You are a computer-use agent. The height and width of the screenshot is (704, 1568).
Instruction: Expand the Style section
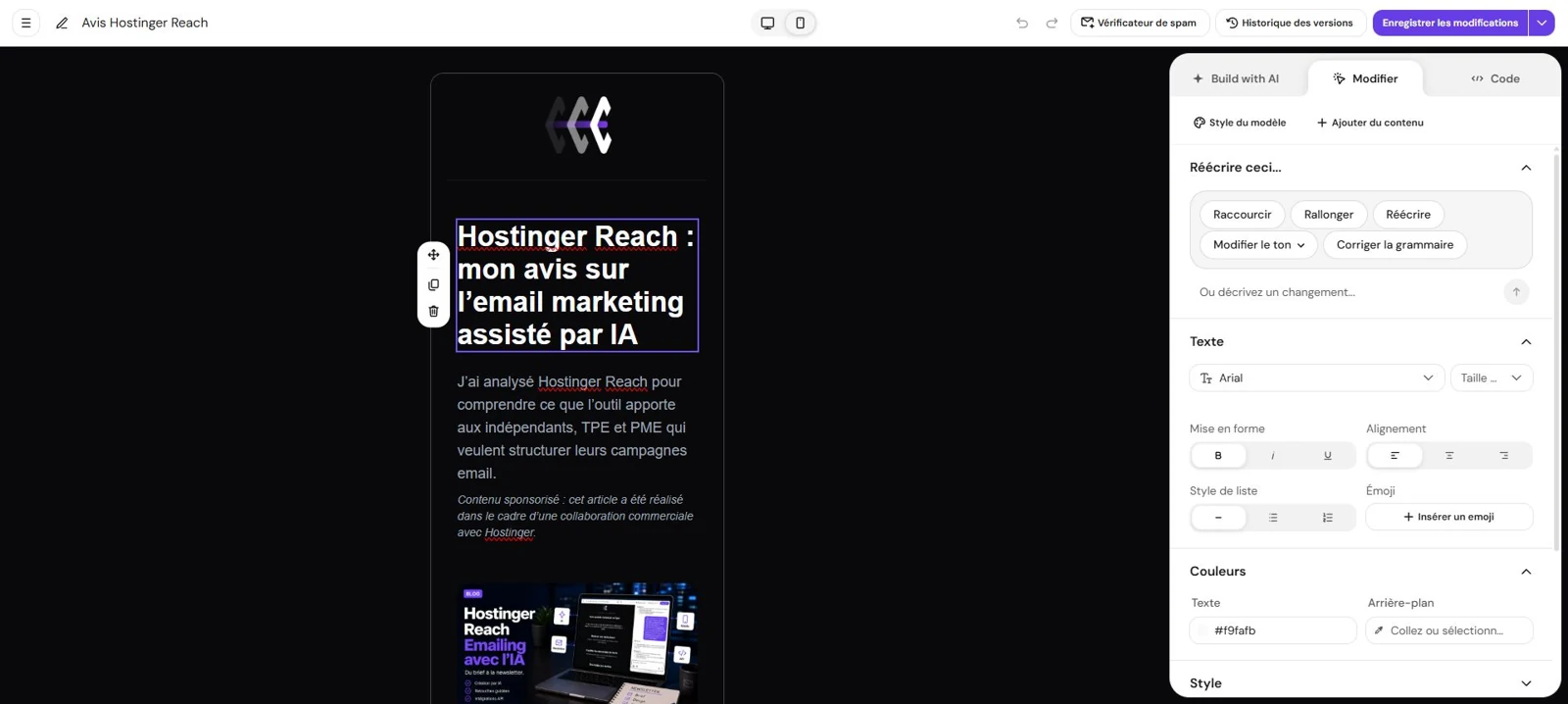point(1526,683)
